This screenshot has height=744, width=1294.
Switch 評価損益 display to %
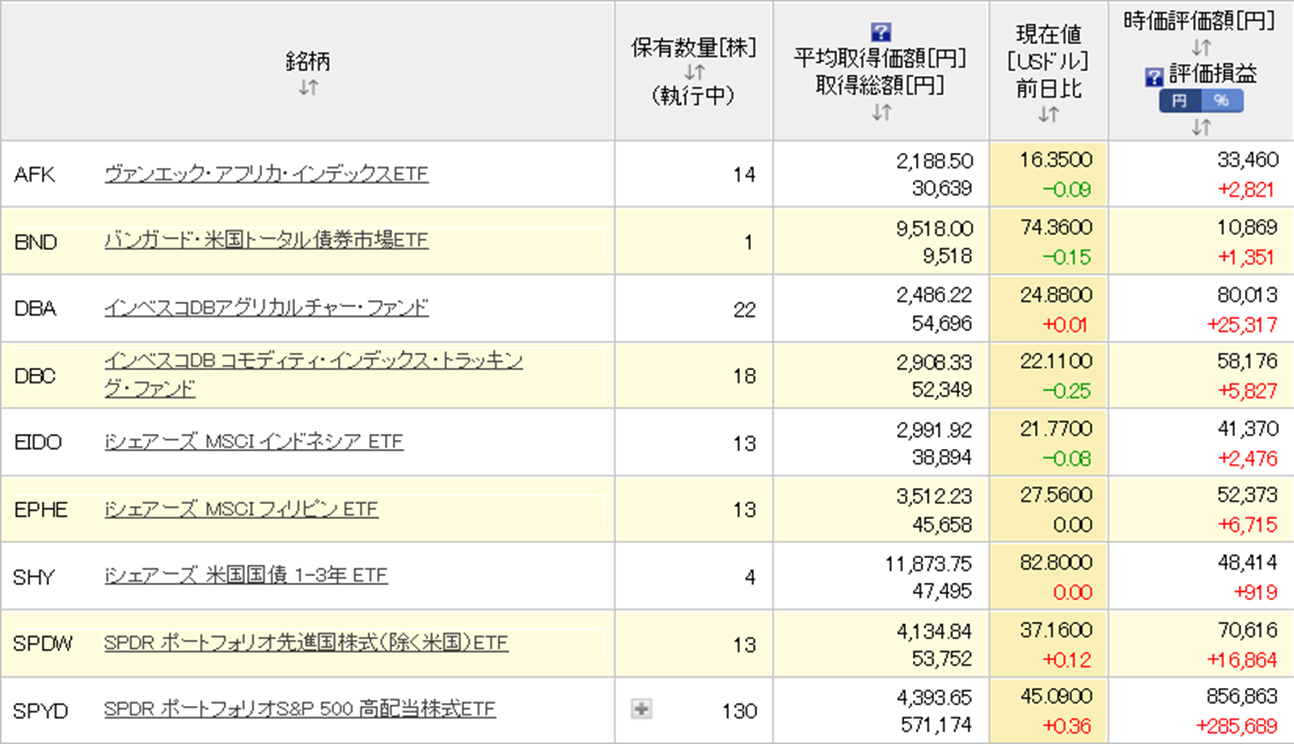(1221, 101)
